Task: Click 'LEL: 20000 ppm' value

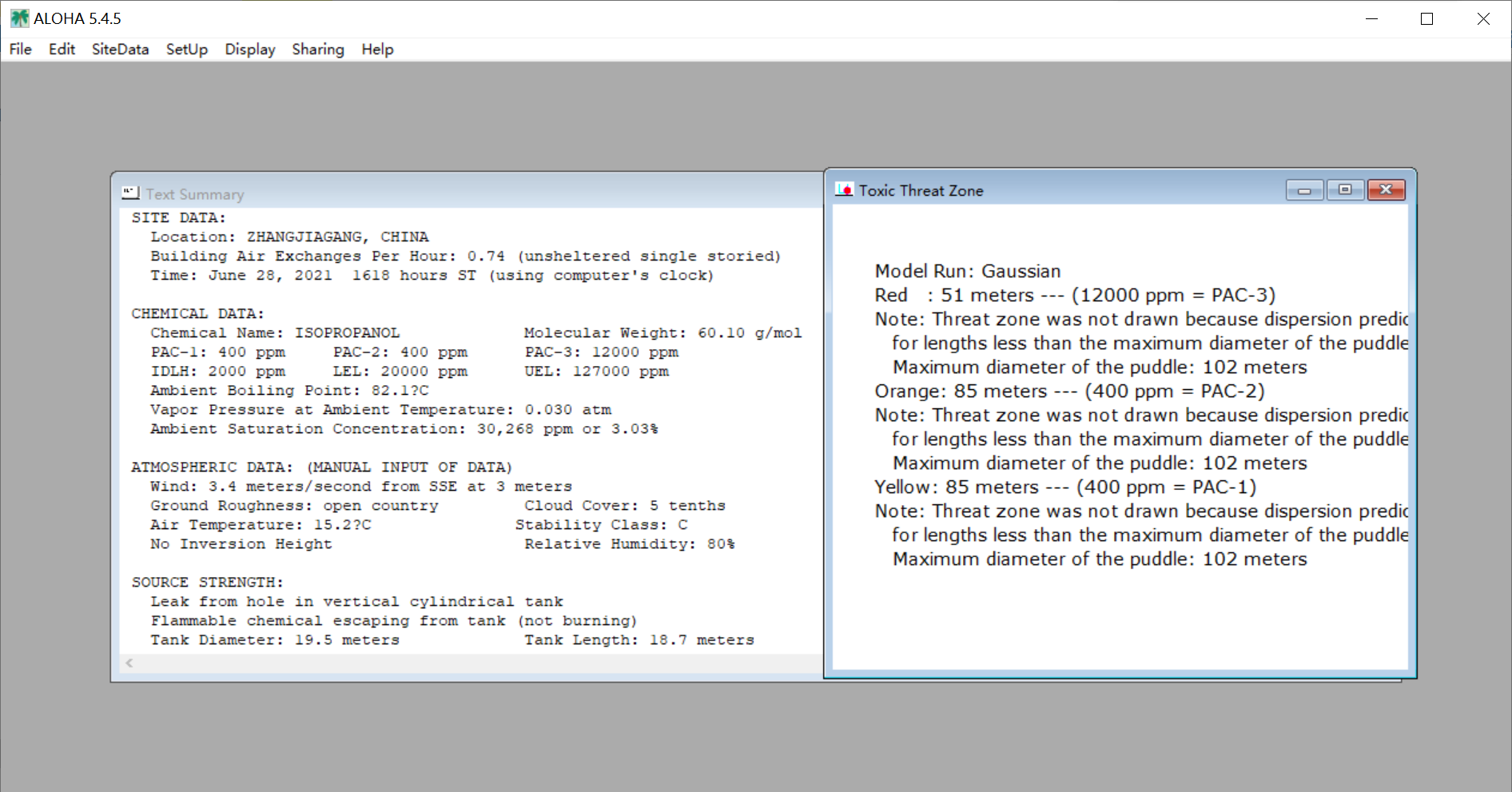Action: [400, 371]
